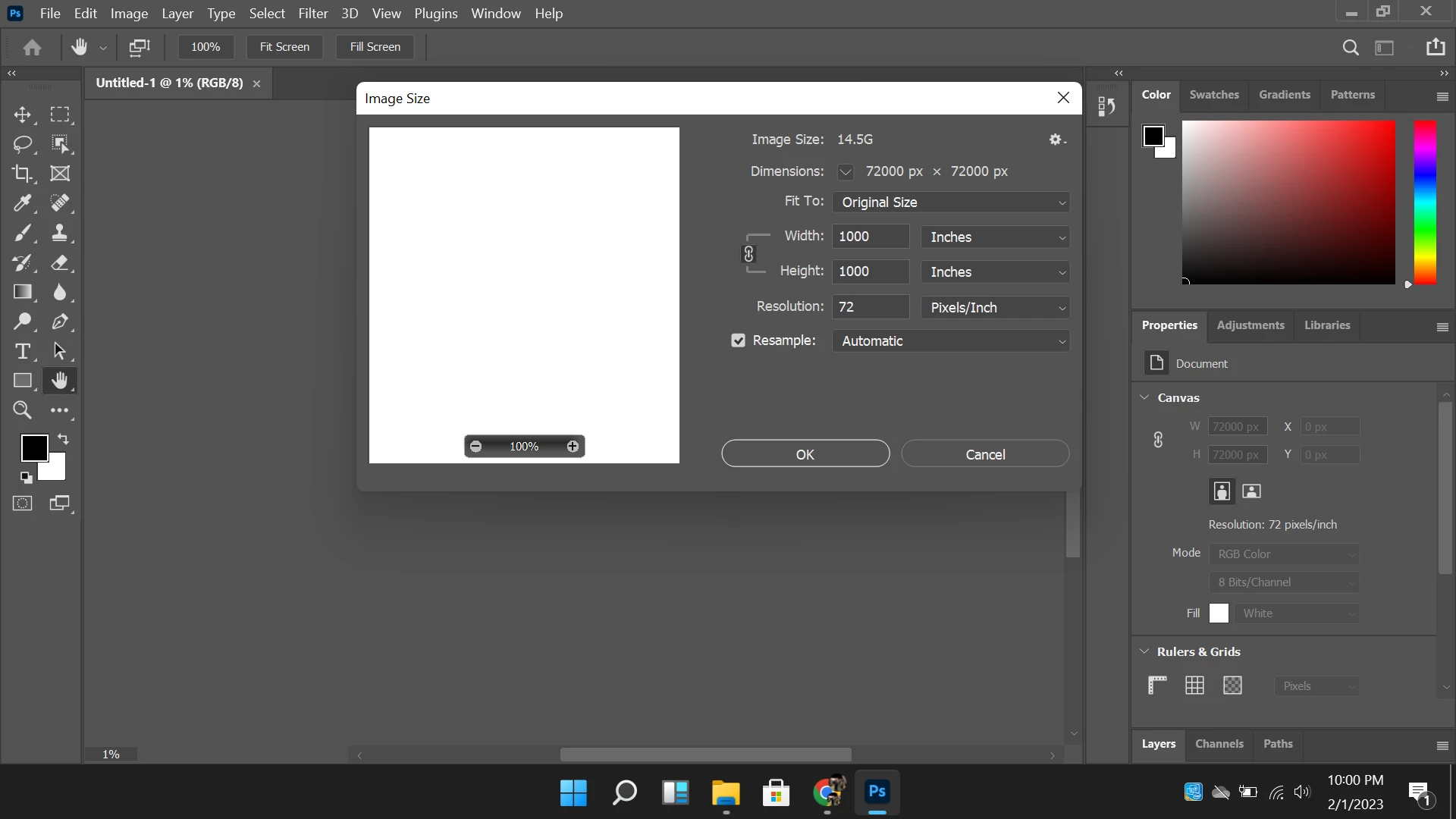Uncheck the Resample checkbox

click(x=738, y=340)
